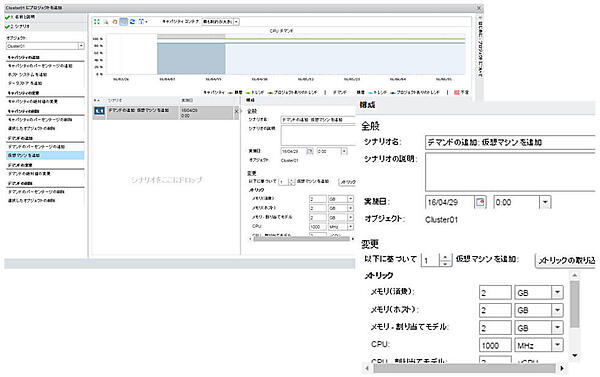Select 選択したオブジェクトの削除 under デマンドの削除
This screenshot has width=600, height=377.
(32, 201)
